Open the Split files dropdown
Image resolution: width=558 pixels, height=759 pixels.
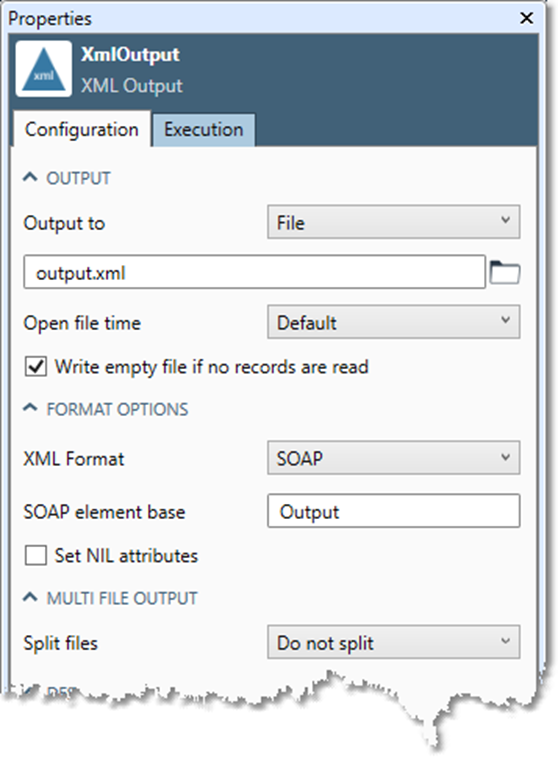point(393,642)
